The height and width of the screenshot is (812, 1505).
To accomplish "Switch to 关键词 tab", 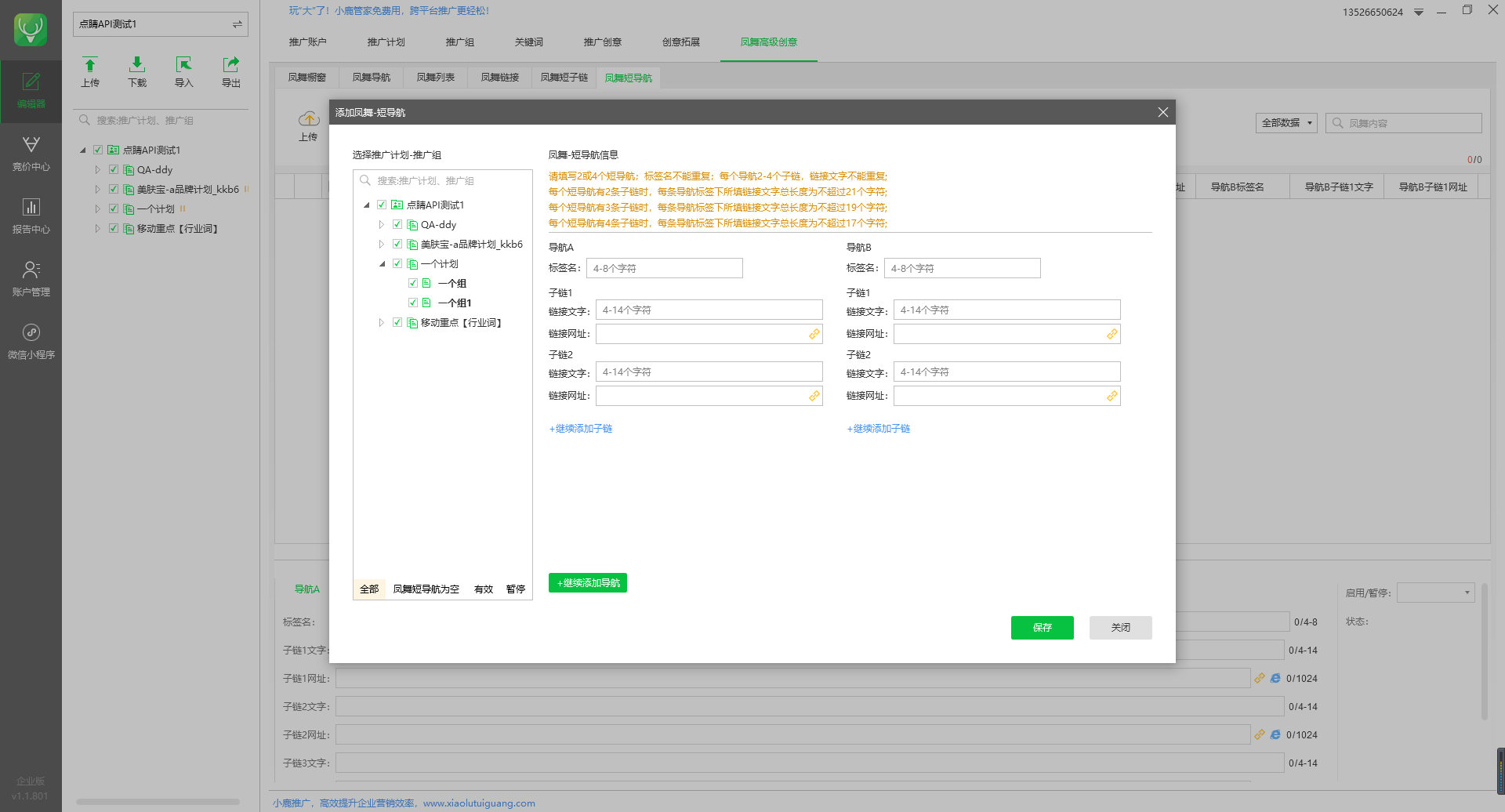I will tap(528, 42).
